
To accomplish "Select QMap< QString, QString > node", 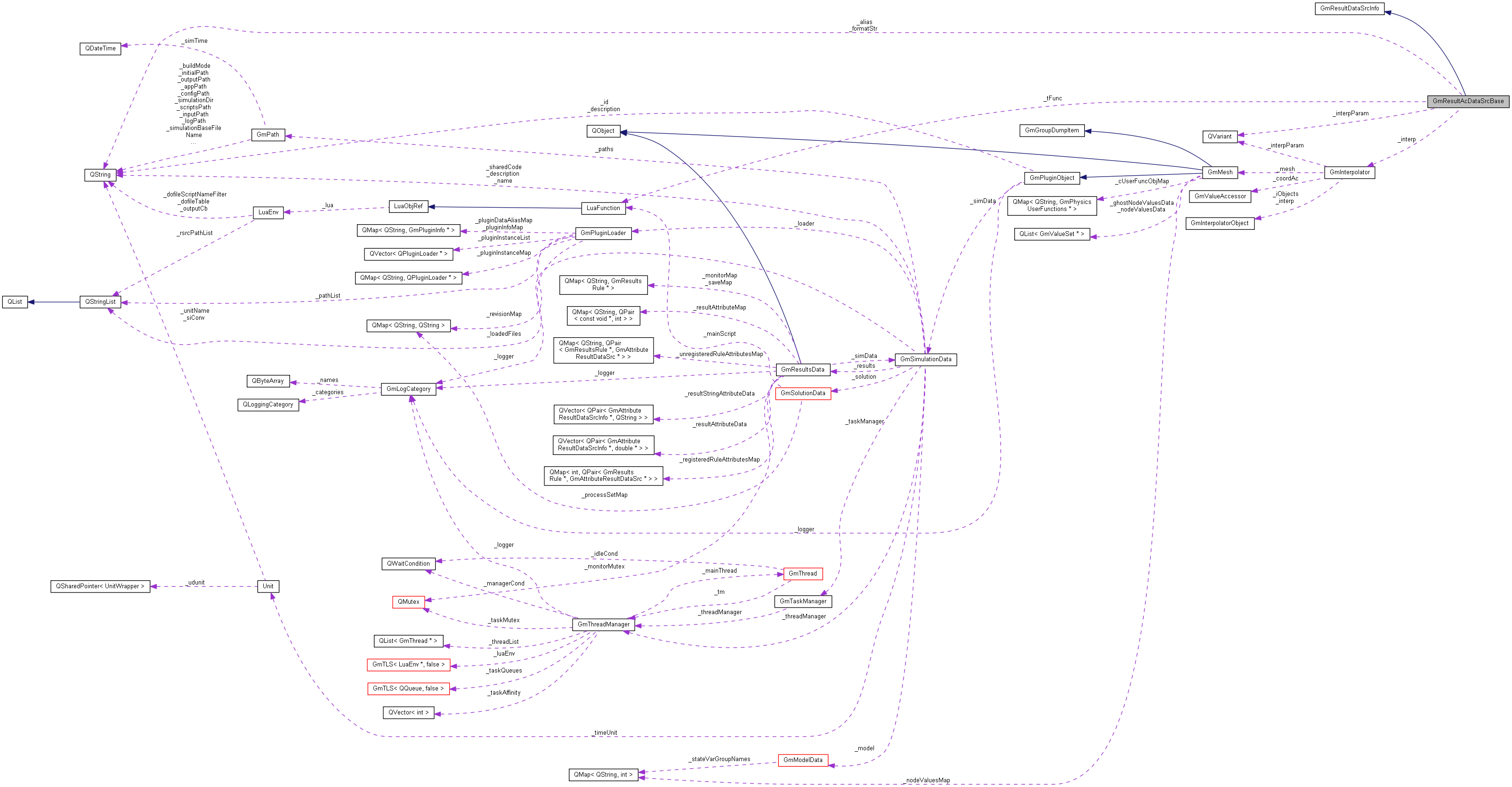I will pyautogui.click(x=408, y=326).
